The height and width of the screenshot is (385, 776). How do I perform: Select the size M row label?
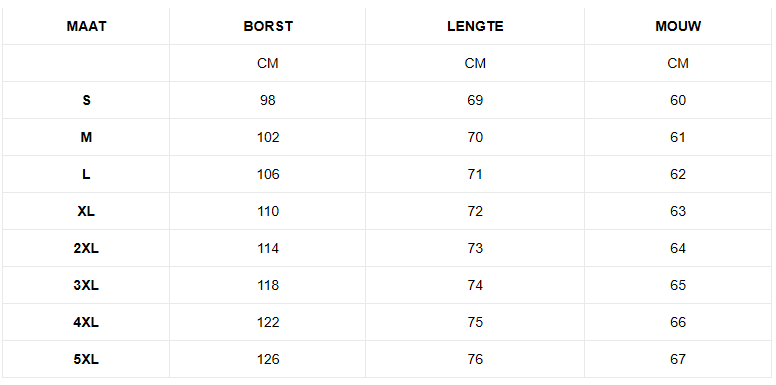(86, 137)
